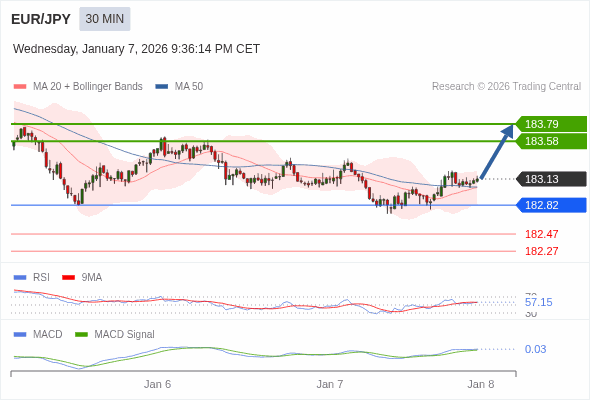590x400 pixels.
Task: Click the RSI blue legend swatch
Action: pyautogui.click(x=20, y=278)
